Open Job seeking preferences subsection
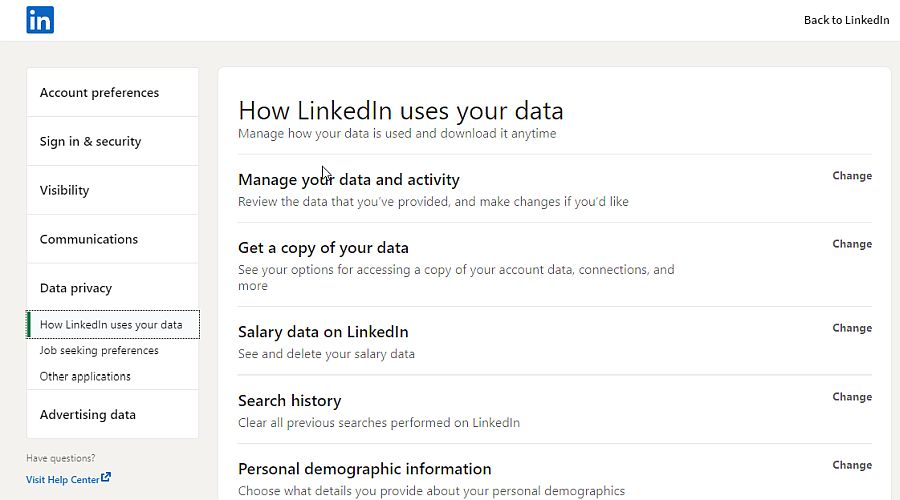The height and width of the screenshot is (500, 900). pyautogui.click(x=99, y=351)
